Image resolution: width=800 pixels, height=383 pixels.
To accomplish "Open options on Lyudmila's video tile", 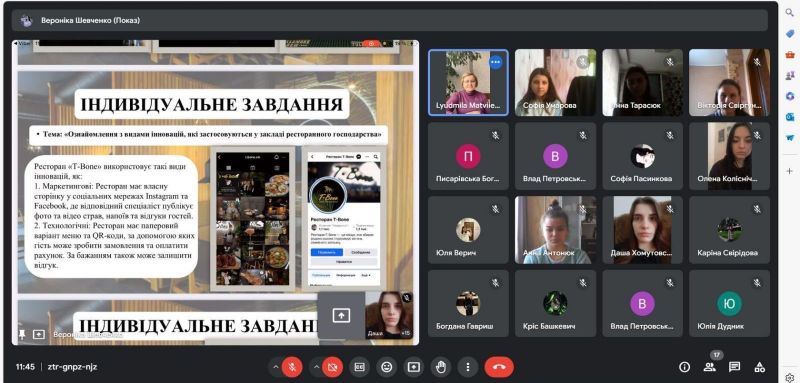I will tap(495, 62).
